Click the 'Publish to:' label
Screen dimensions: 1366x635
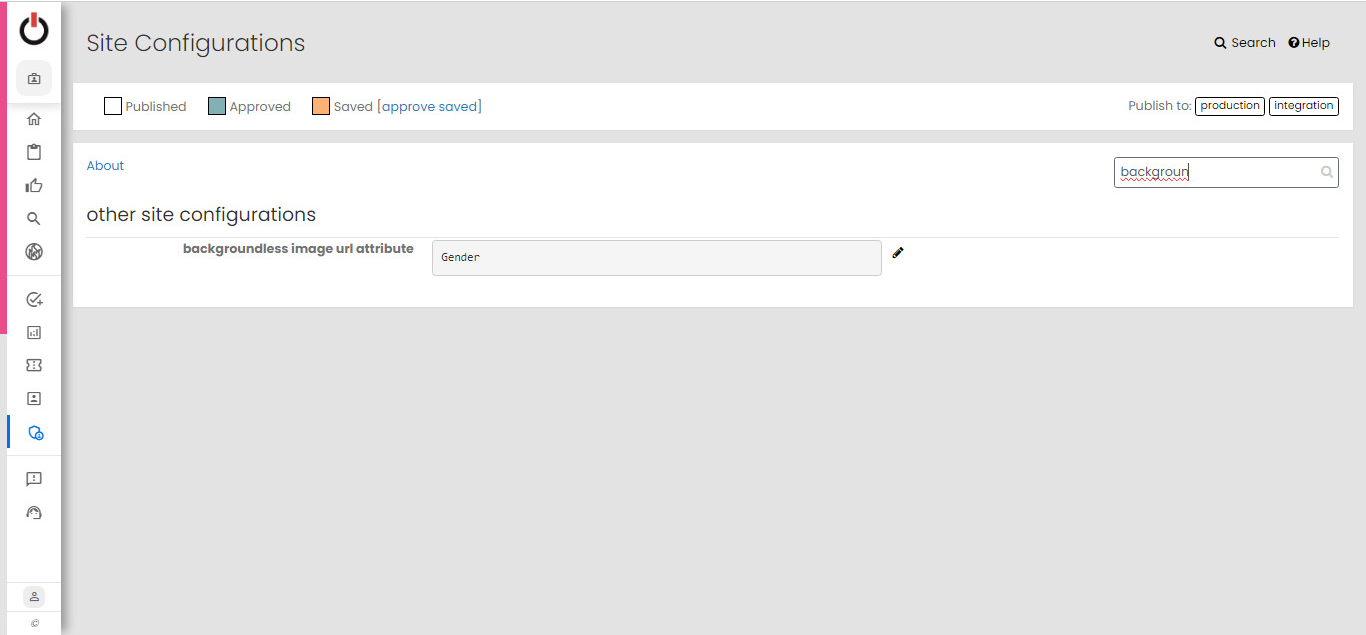(x=1160, y=106)
